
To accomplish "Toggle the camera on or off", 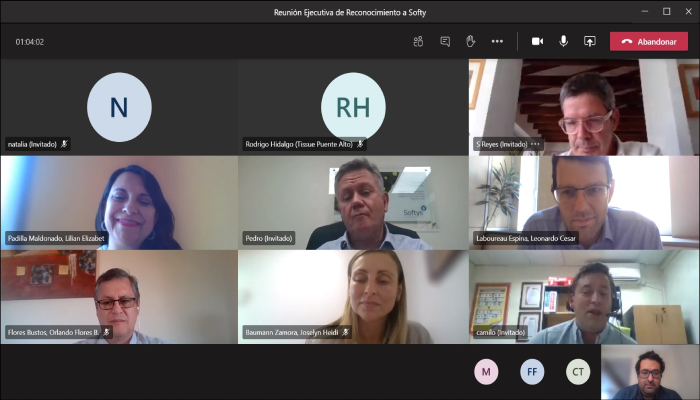I will (x=537, y=41).
